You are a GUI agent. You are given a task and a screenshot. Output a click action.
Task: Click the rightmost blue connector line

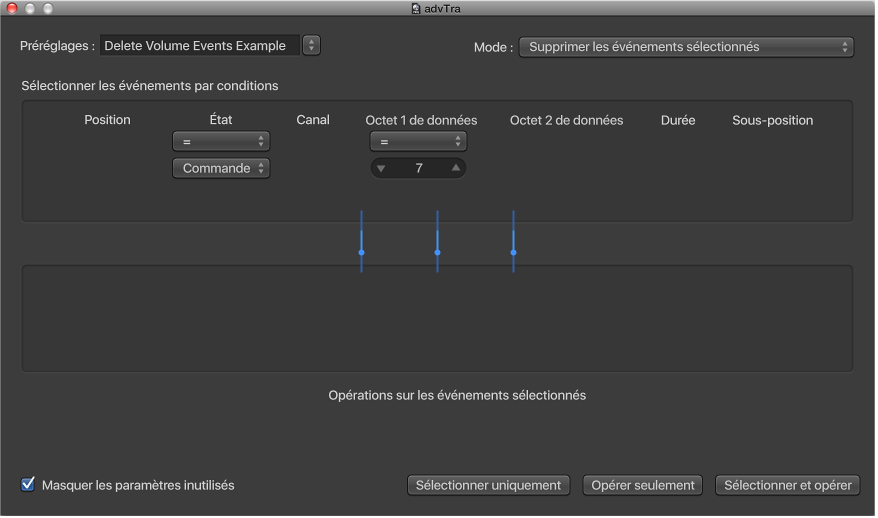pos(513,241)
